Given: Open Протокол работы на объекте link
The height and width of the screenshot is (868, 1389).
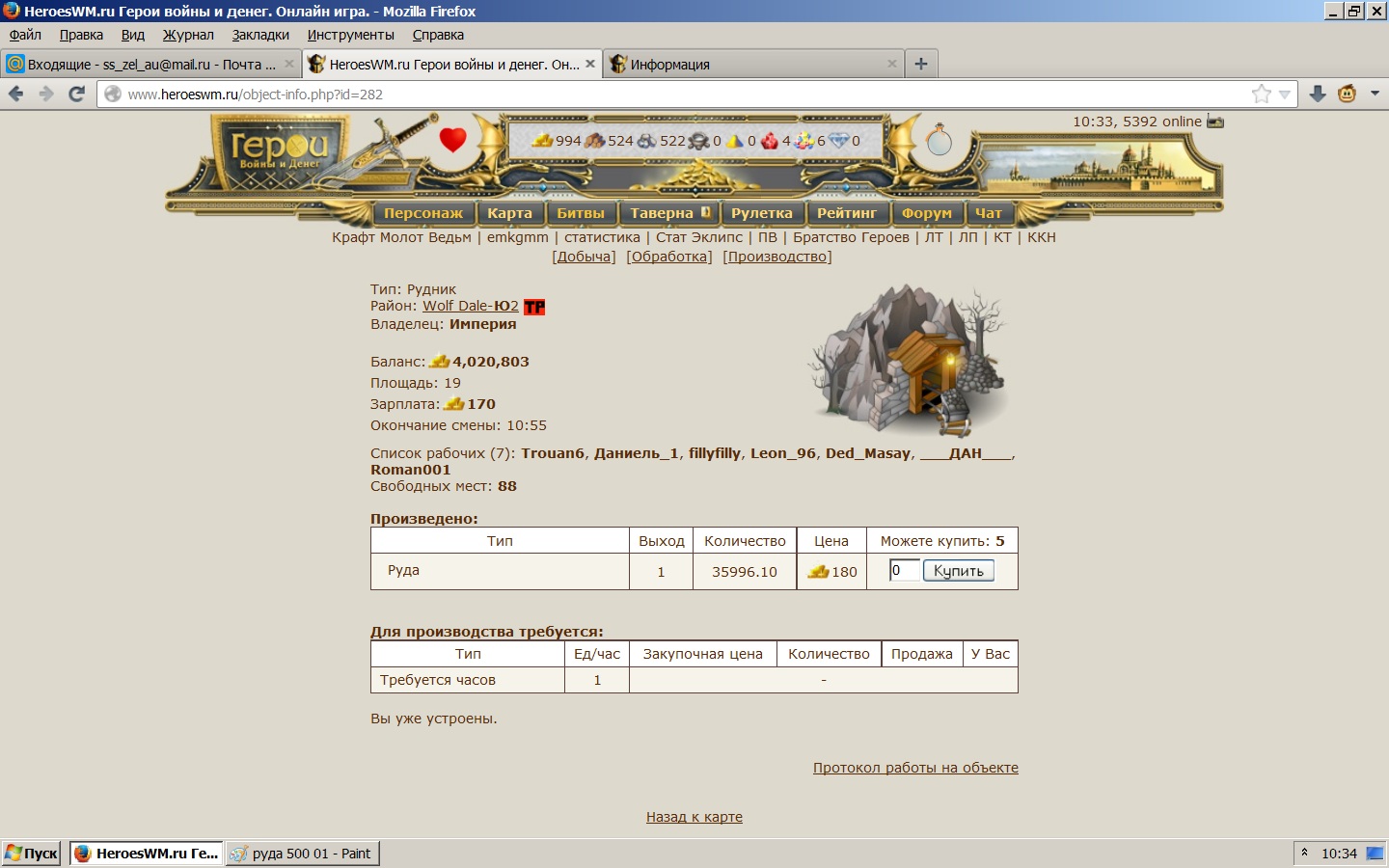Looking at the screenshot, I should [915, 768].
